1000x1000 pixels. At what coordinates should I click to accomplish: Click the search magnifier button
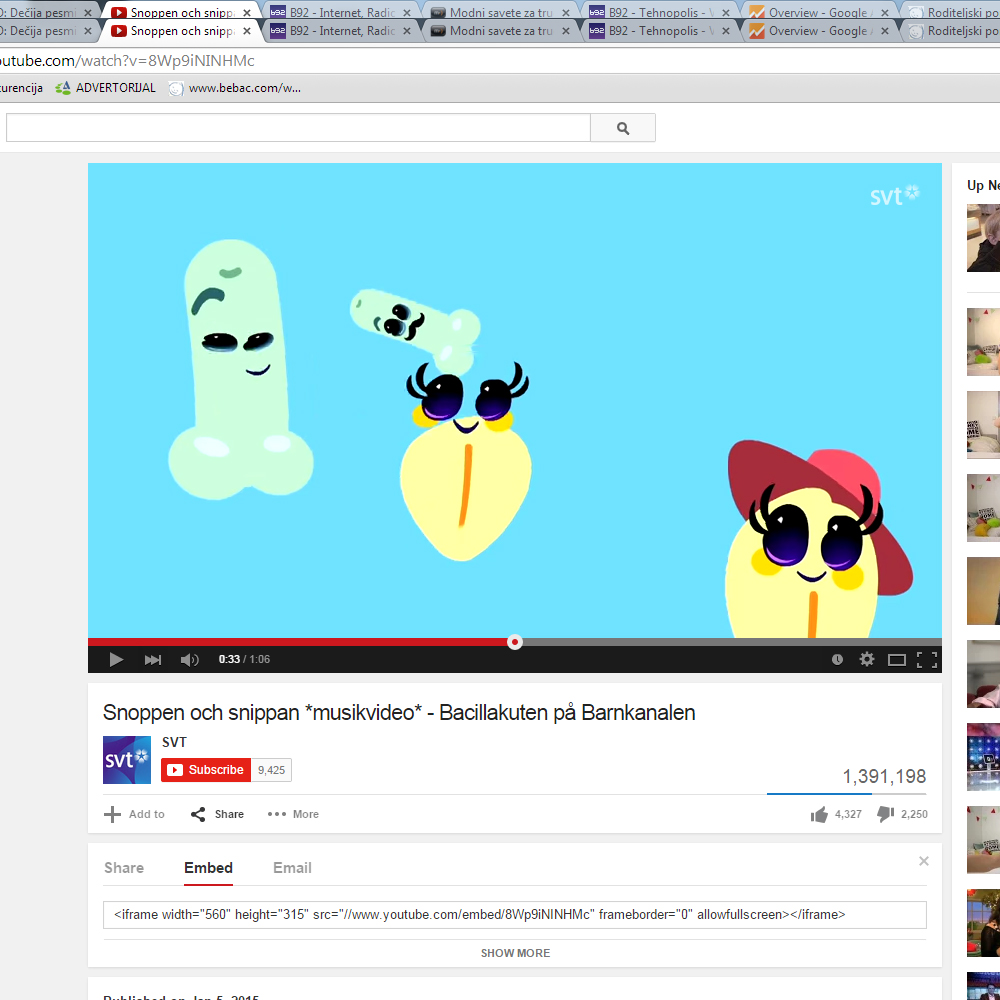[622, 128]
